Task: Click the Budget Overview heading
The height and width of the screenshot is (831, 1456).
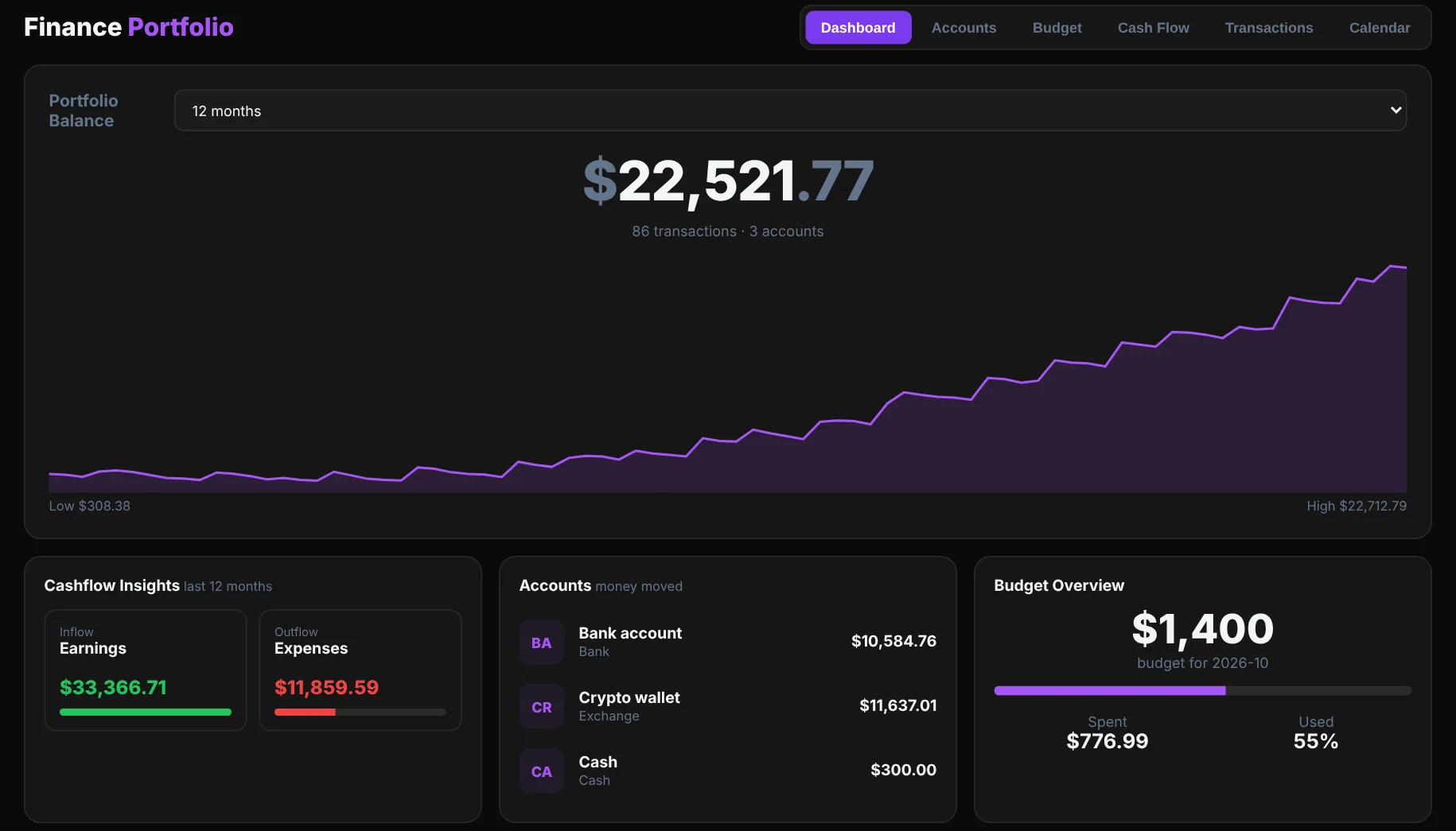Action: pos(1059,585)
